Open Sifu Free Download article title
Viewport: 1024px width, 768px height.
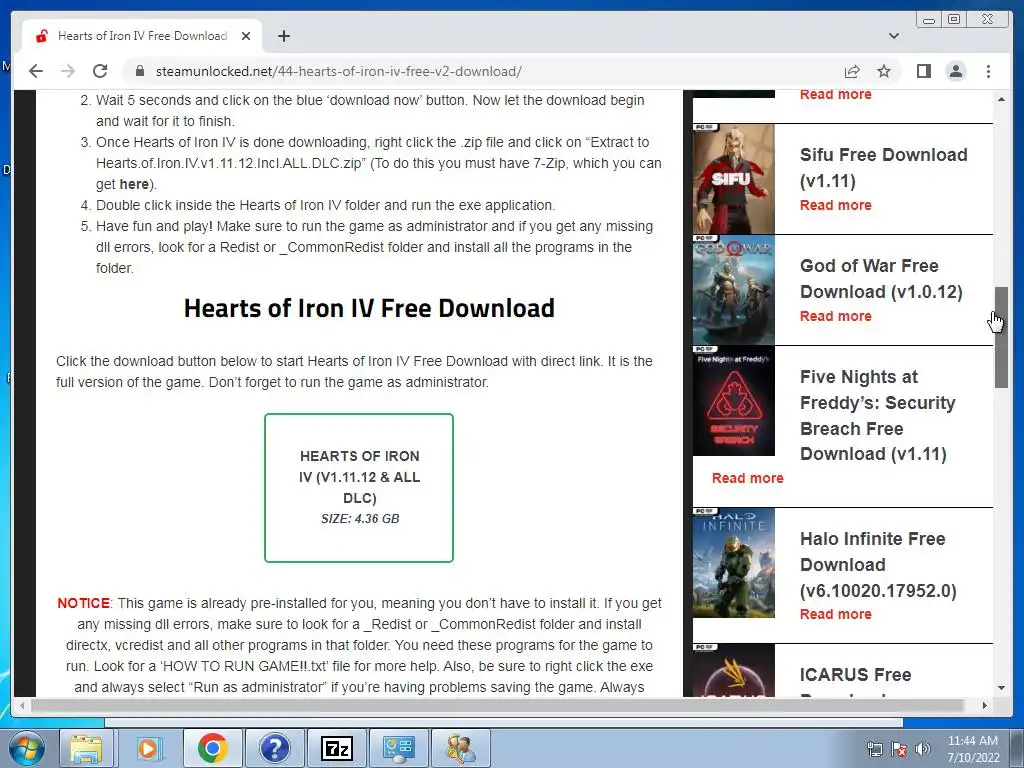tap(884, 167)
